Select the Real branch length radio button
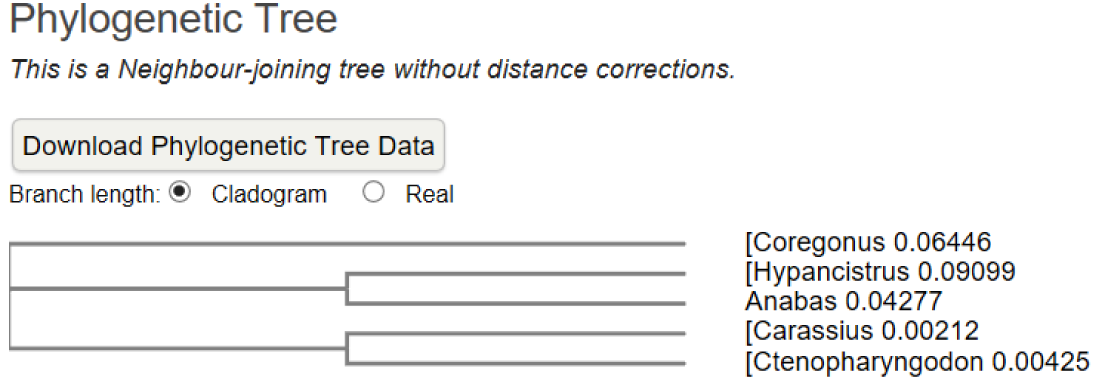 (x=373, y=193)
